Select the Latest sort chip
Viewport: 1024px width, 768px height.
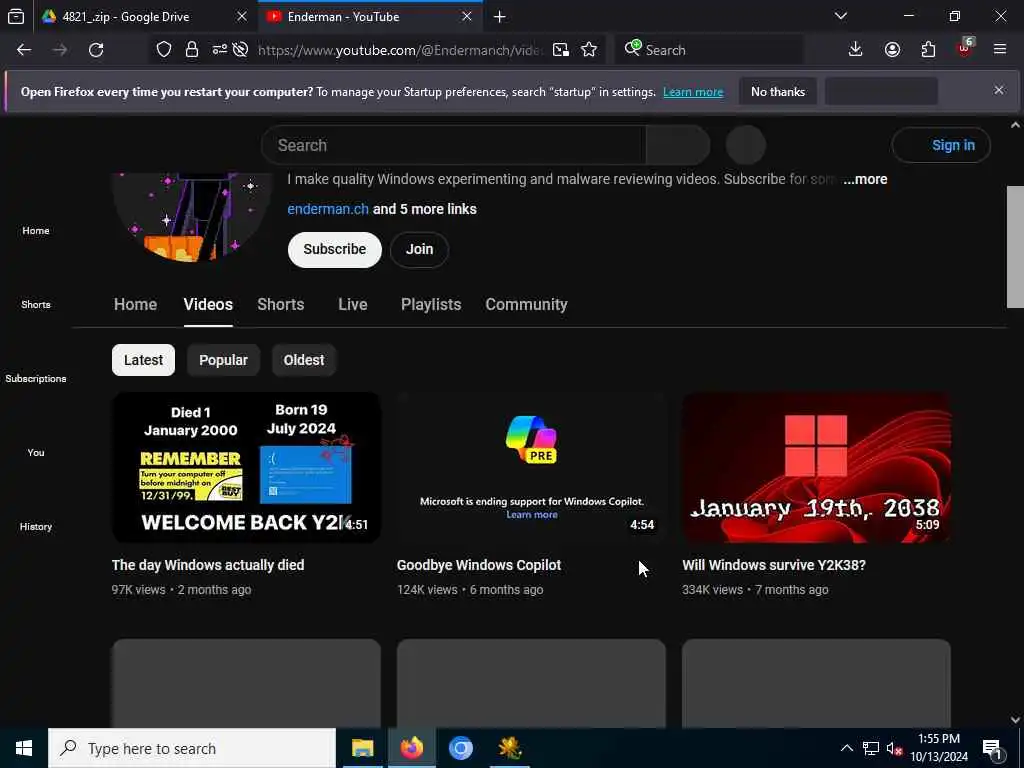(x=144, y=360)
